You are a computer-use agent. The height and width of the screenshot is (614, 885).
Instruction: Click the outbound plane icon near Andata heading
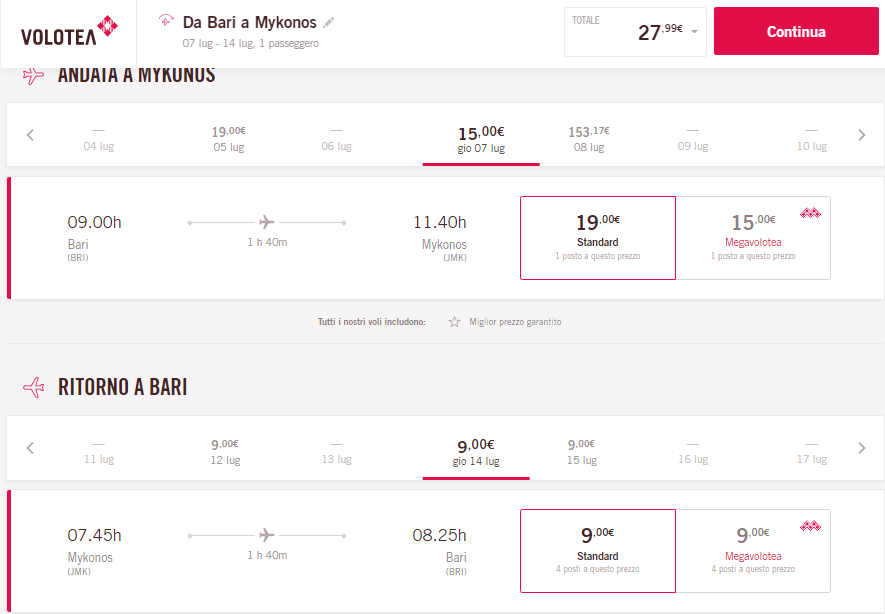[x=33, y=76]
